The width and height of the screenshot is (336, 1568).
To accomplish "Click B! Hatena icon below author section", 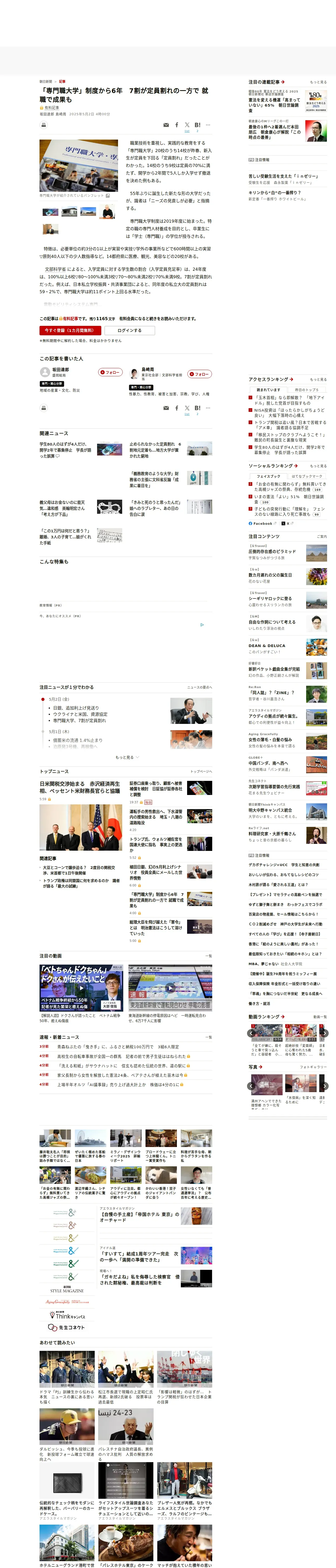I will 198,408.
